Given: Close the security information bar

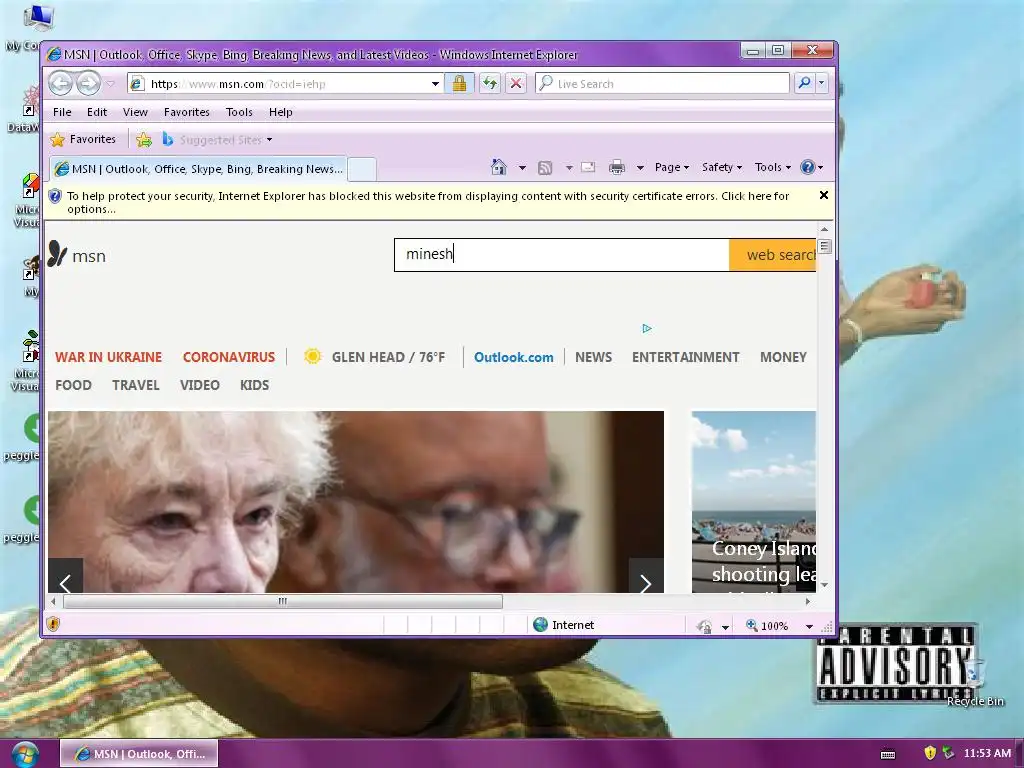Looking at the screenshot, I should click(x=824, y=195).
